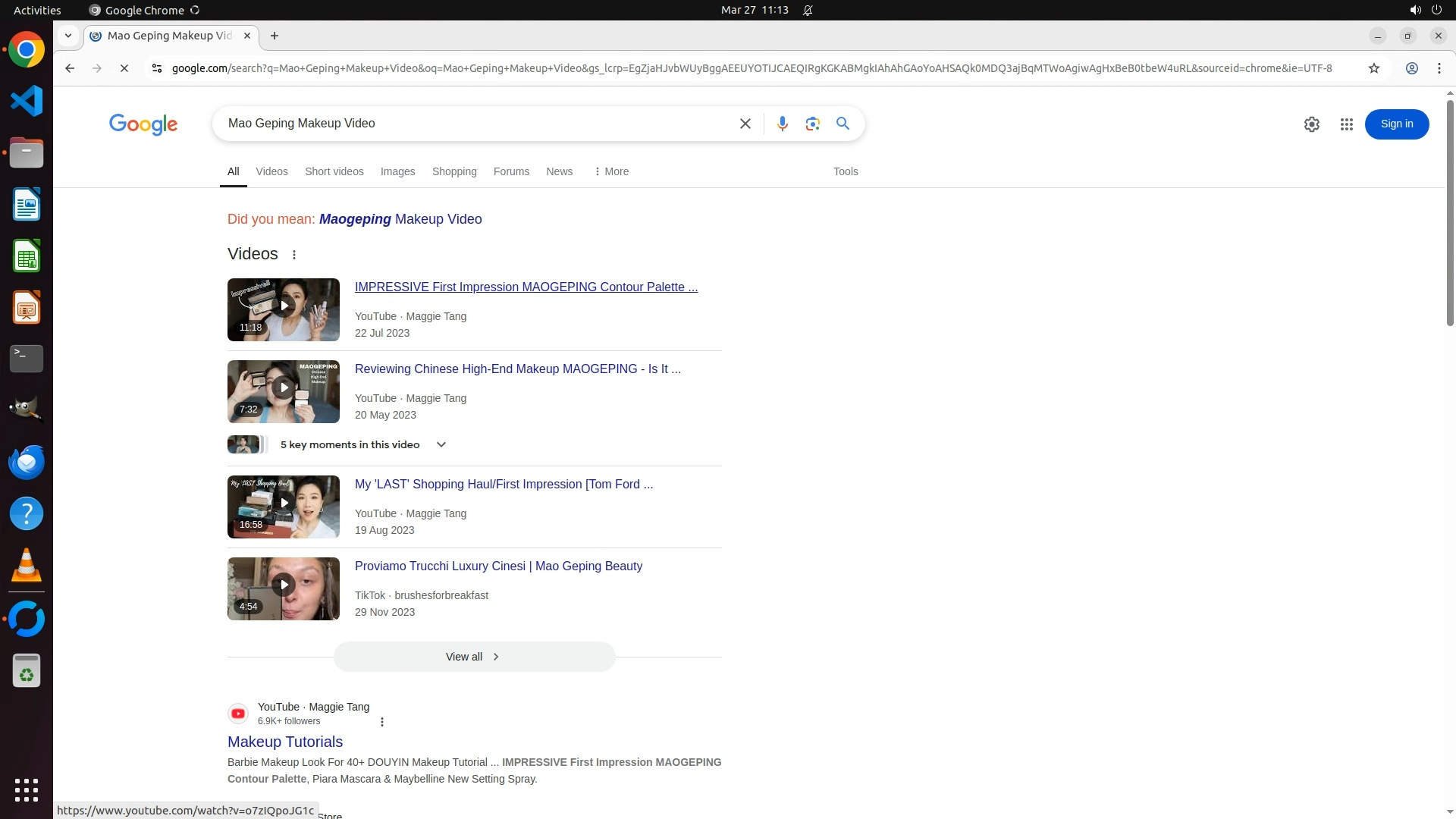1456x819 pixels.
Task: Click the voice search microphone icon
Action: (782, 124)
